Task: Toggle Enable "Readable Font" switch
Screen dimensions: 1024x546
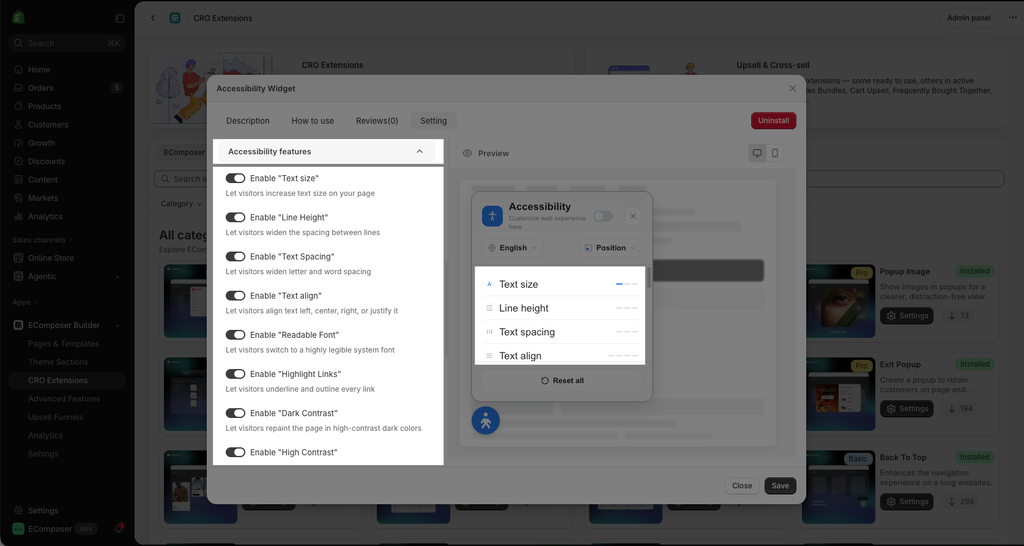Action: (235, 335)
